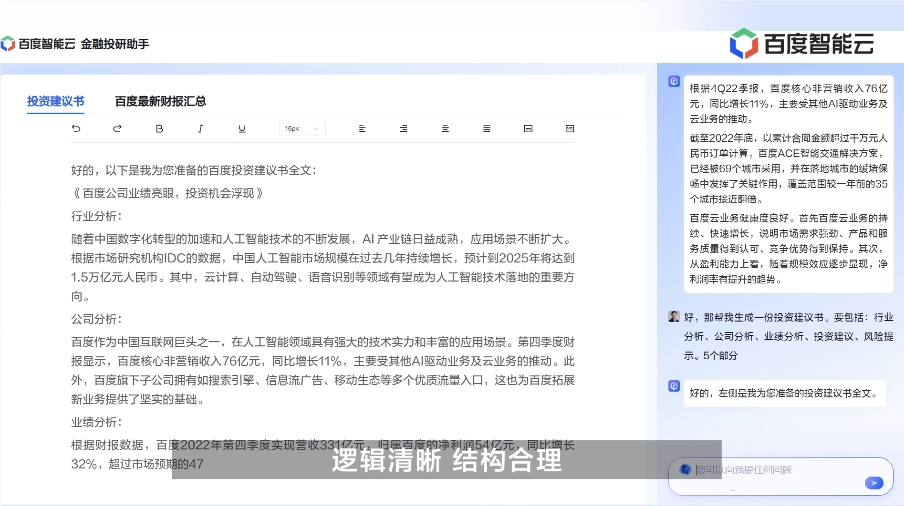Align text right
The image size is (904, 506).
pyautogui.click(x=404, y=129)
